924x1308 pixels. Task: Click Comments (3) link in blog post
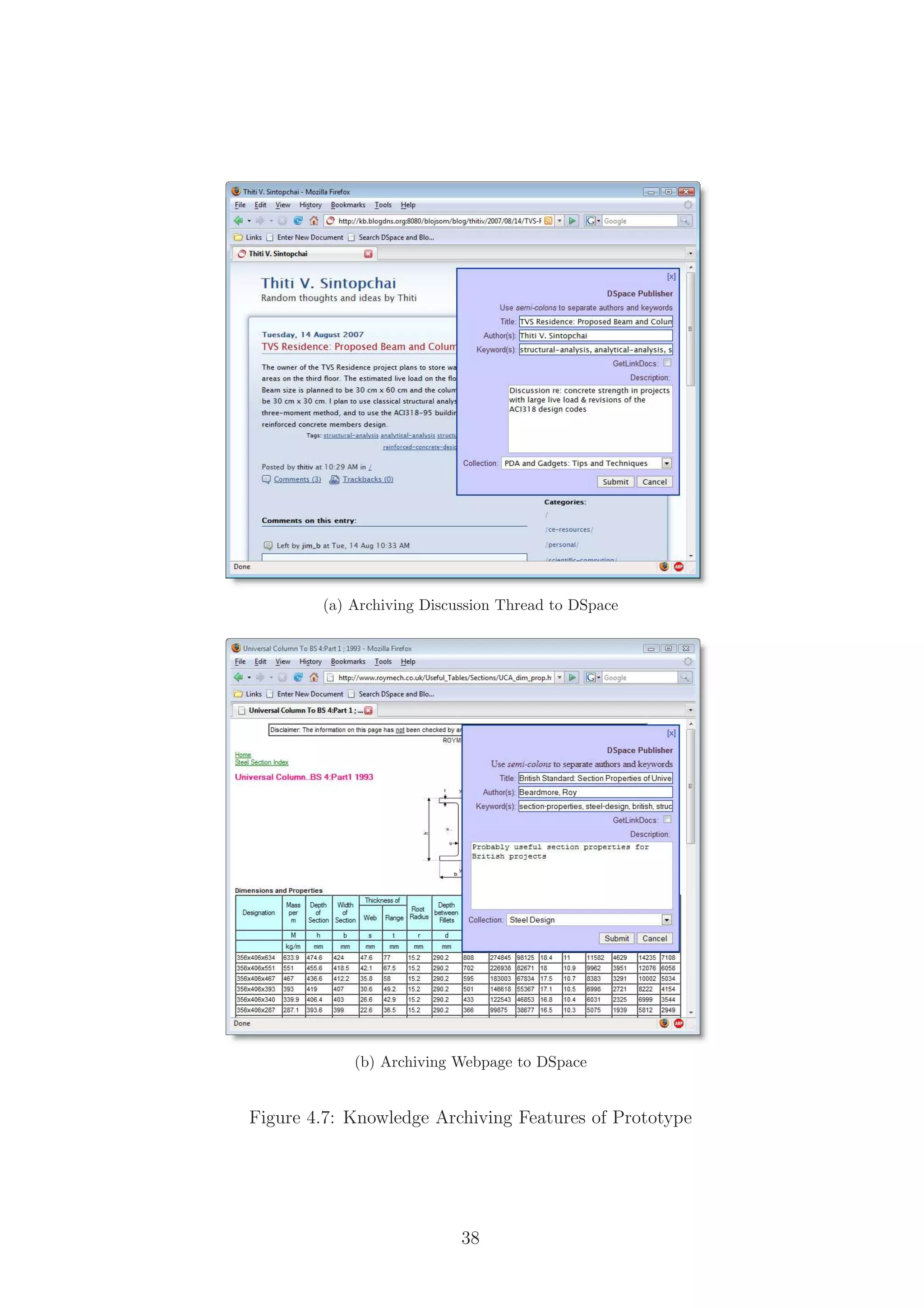click(297, 479)
